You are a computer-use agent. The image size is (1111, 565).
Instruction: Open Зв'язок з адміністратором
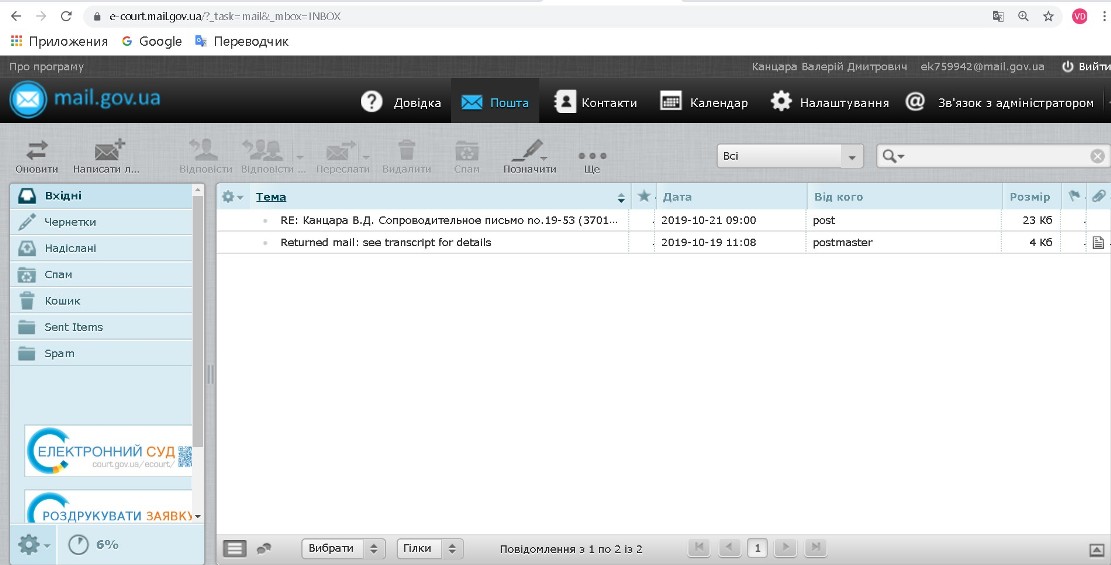[x=1000, y=102]
